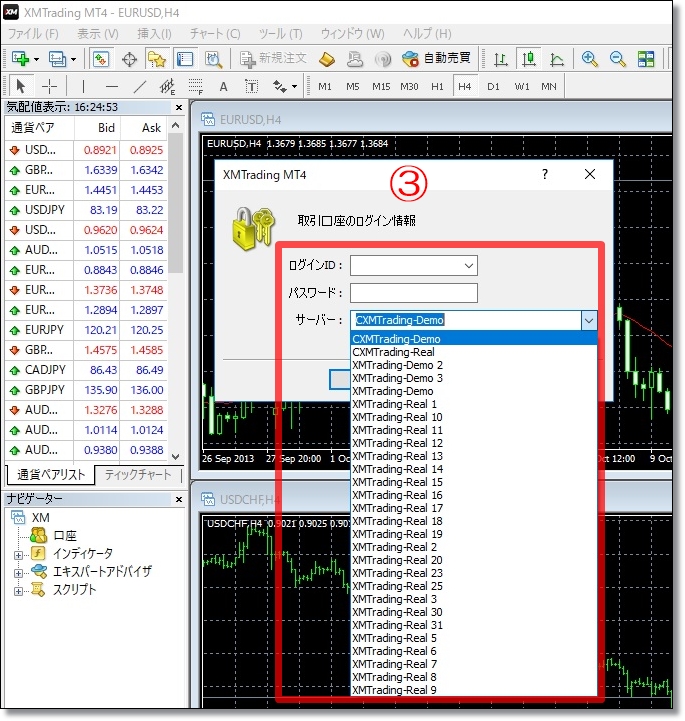This screenshot has width=685, height=721.
Task: Toggle 自動売買 auto trading
Action: [x=436, y=59]
